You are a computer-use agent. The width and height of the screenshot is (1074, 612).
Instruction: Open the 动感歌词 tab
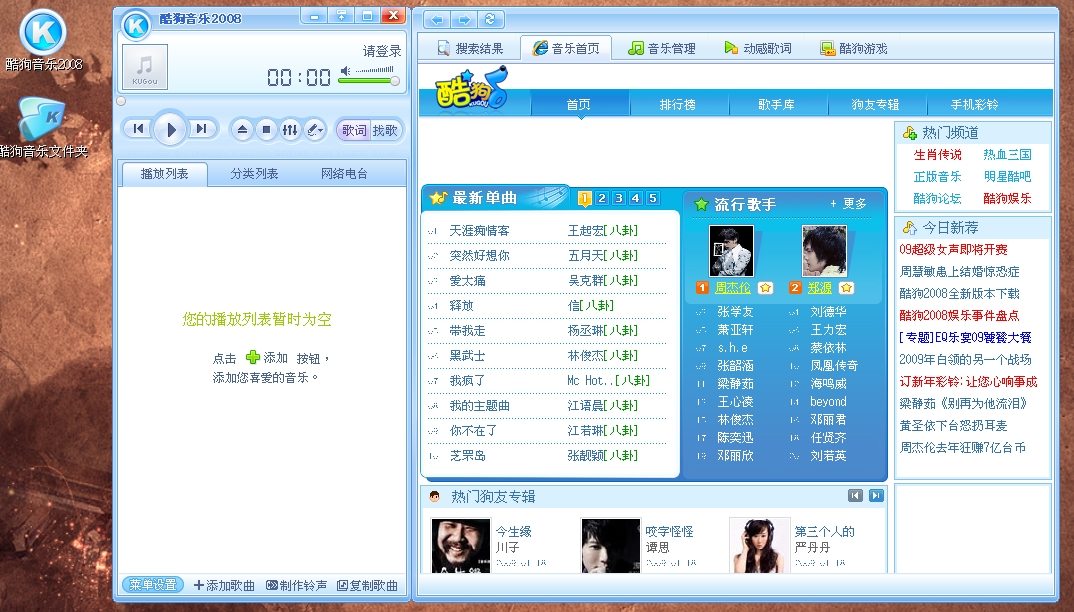[758, 48]
